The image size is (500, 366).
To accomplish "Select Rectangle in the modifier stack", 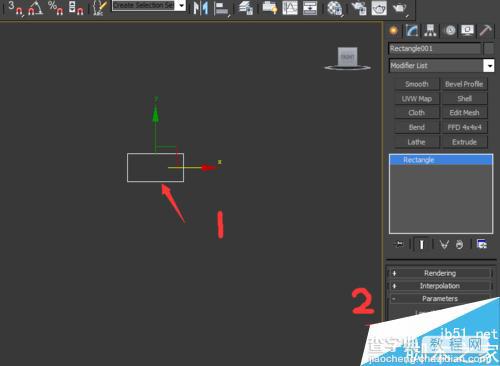I will 441,160.
